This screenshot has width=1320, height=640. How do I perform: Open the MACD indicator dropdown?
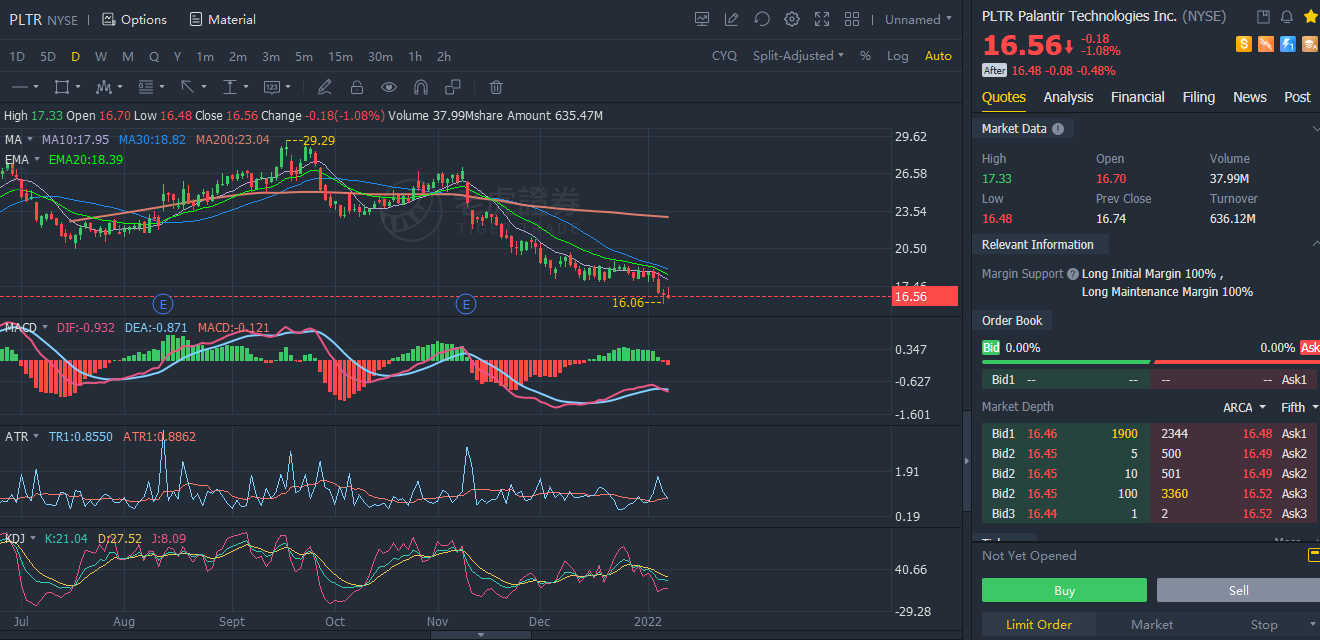(x=26, y=327)
